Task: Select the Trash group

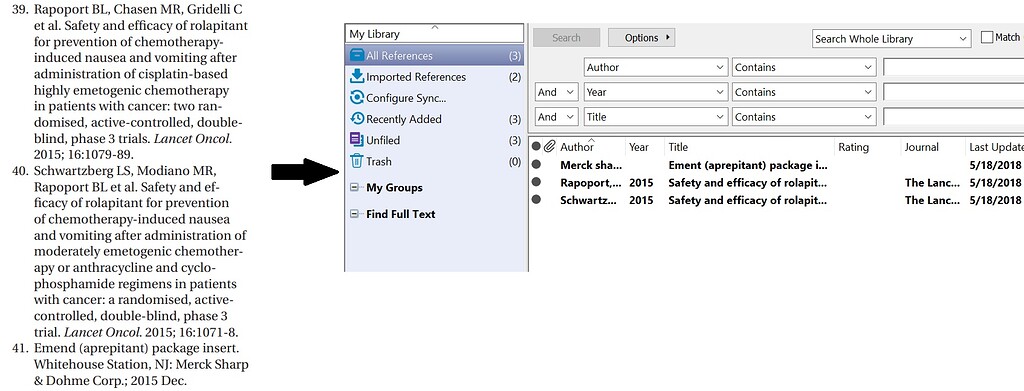Action: coord(435,161)
